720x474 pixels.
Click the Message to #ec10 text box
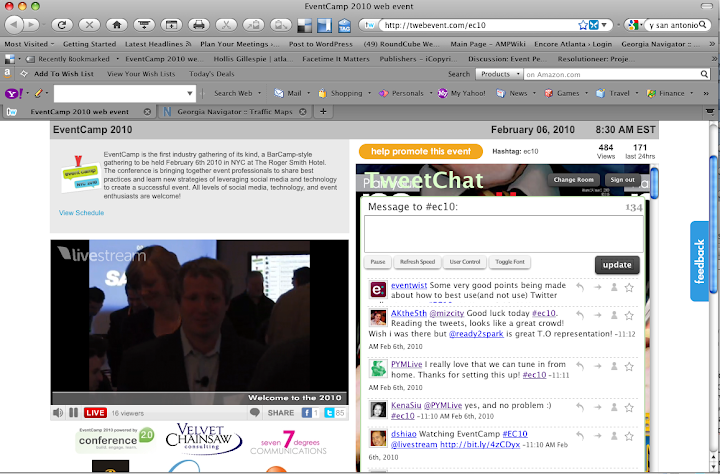pyautogui.click(x=503, y=233)
